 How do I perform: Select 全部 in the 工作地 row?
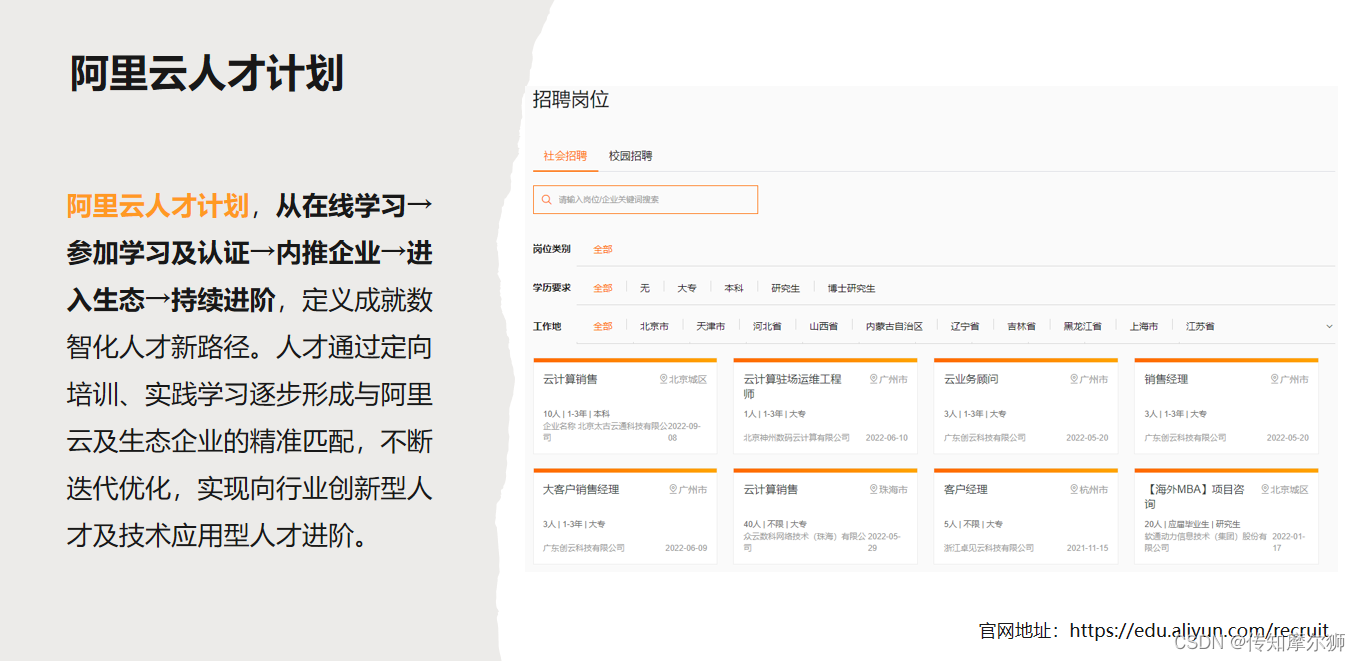[x=602, y=326]
